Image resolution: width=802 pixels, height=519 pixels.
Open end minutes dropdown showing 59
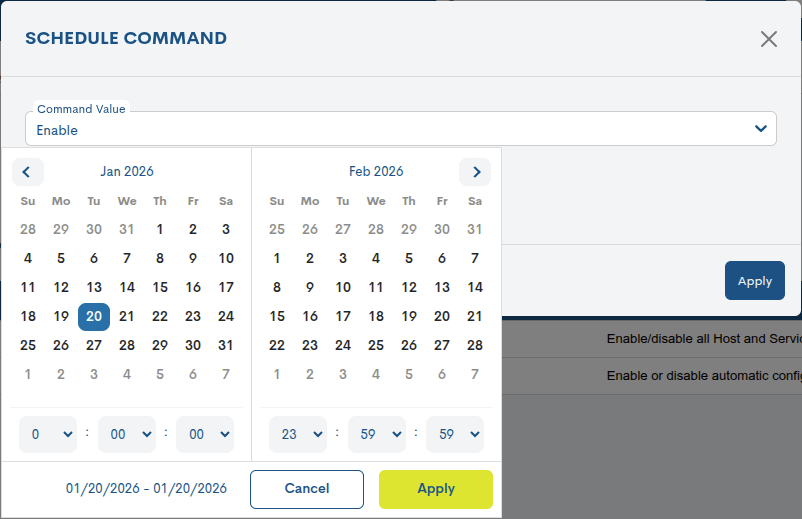pos(377,434)
